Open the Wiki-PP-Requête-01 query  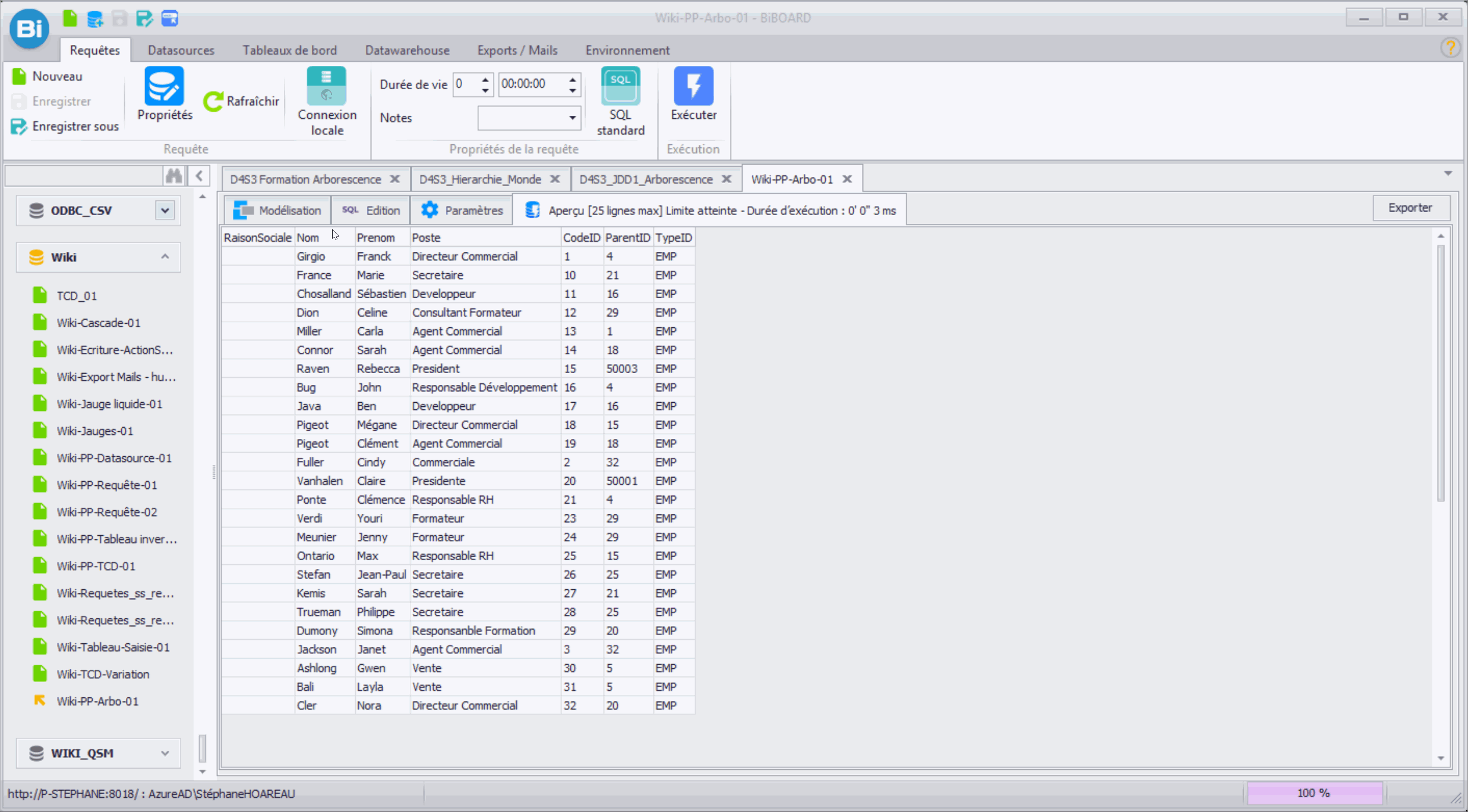(107, 485)
